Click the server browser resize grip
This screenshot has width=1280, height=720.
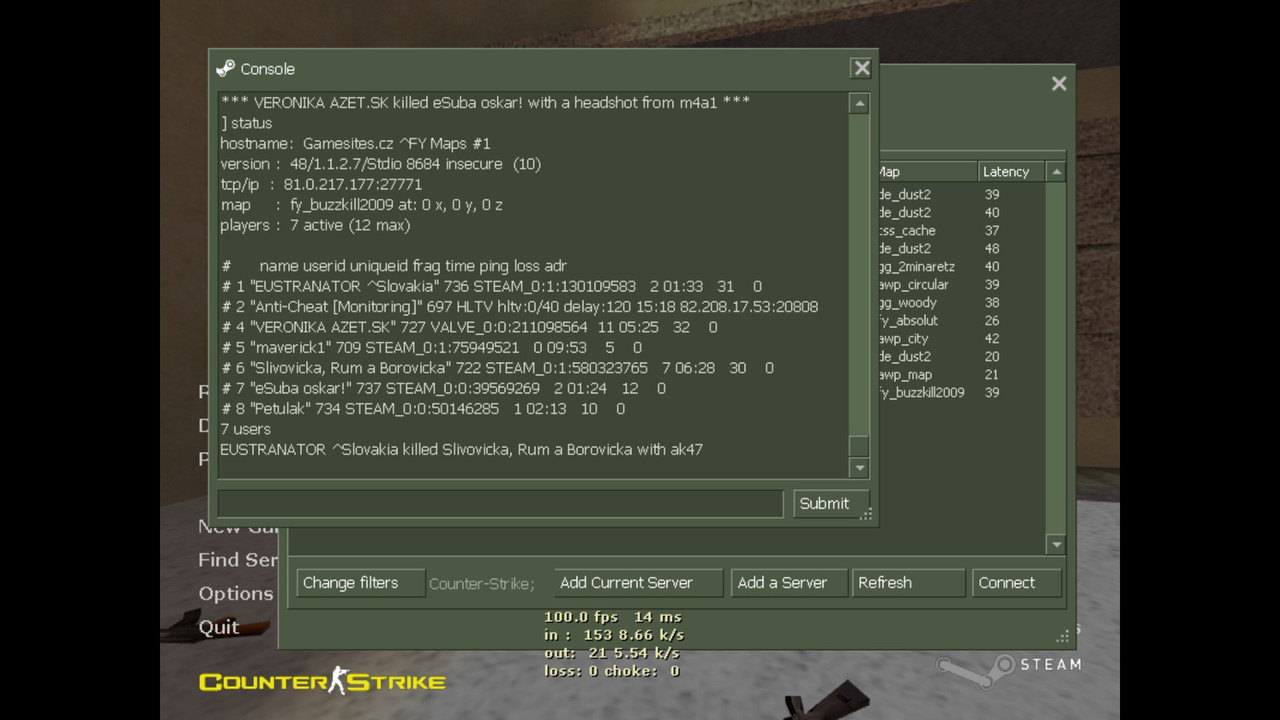click(1063, 636)
